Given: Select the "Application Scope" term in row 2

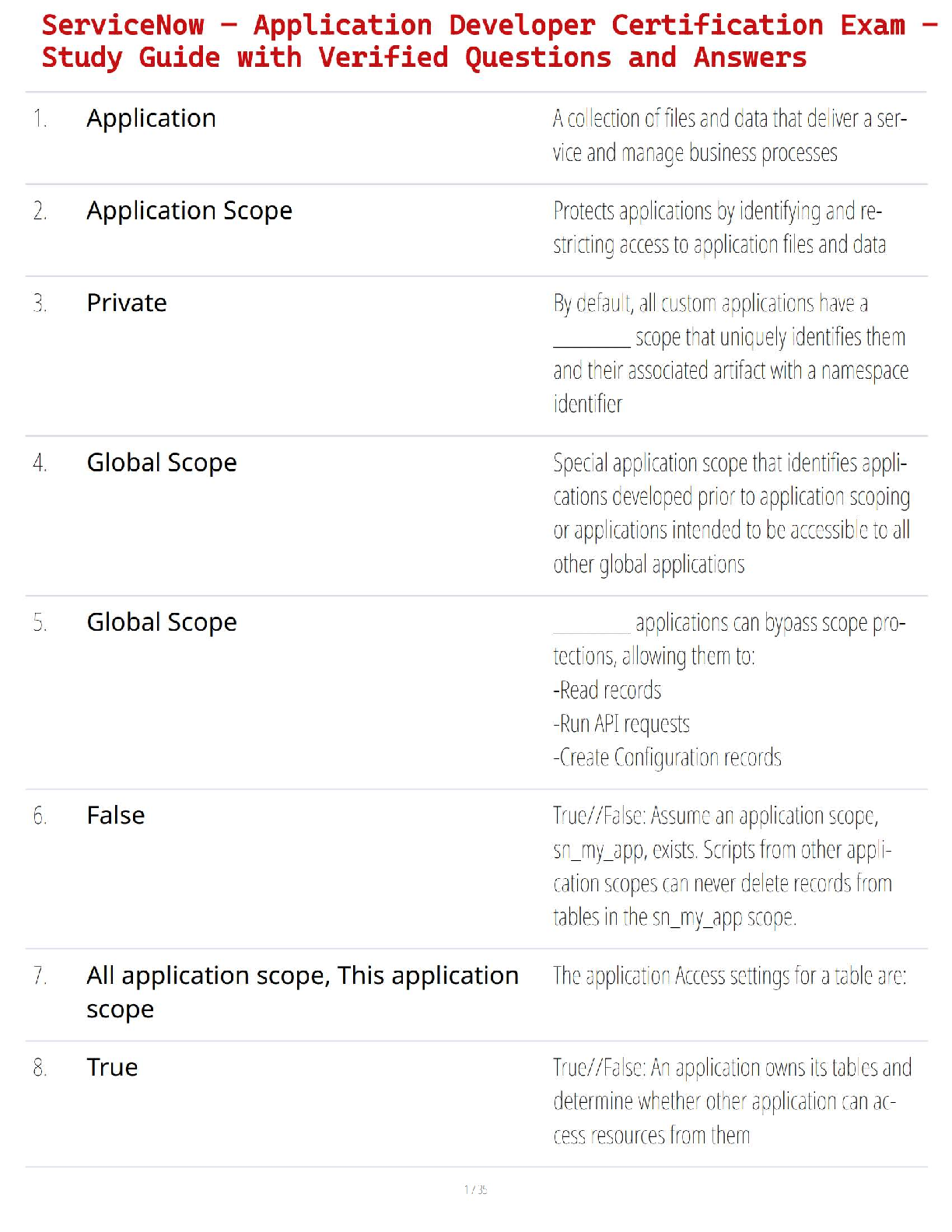Looking at the screenshot, I should [189, 211].
